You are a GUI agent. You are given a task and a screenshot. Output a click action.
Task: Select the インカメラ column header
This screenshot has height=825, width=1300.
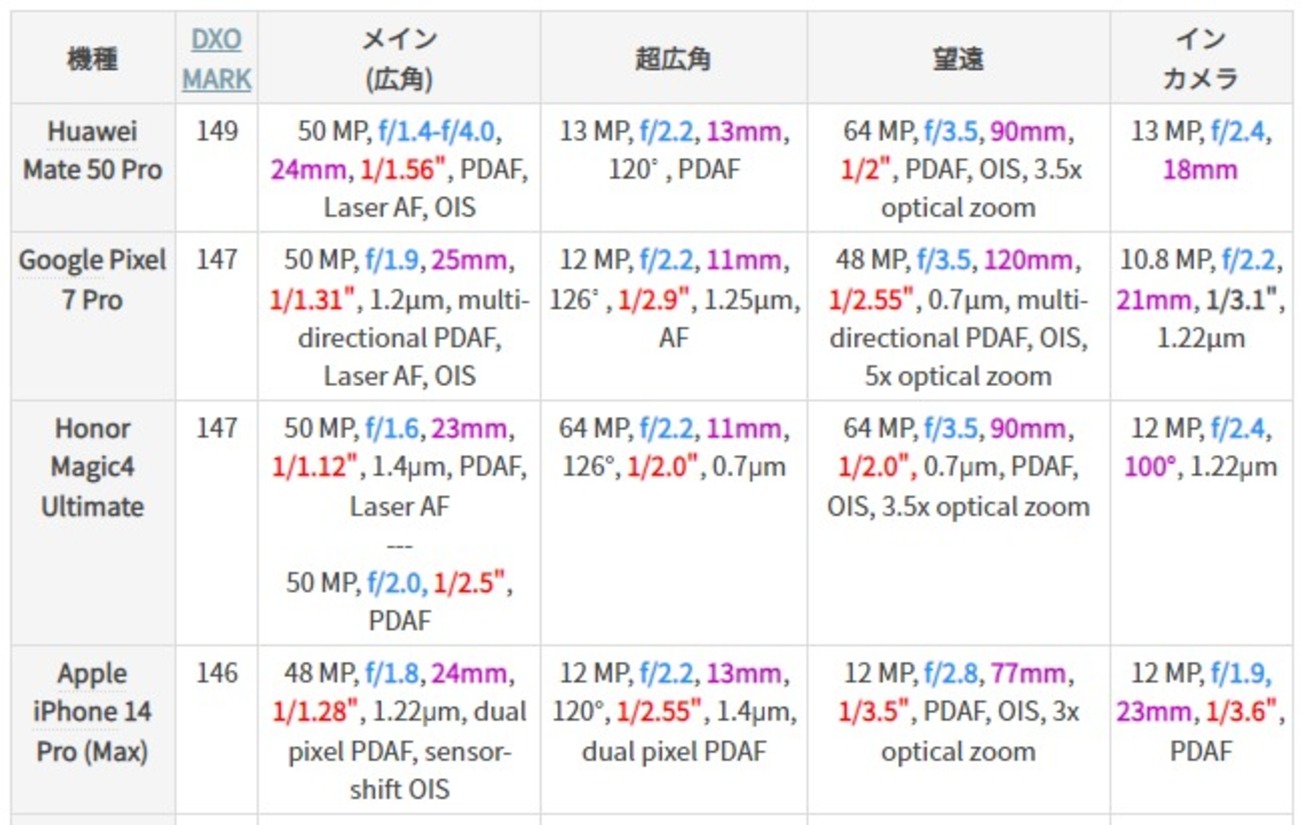1200,59
